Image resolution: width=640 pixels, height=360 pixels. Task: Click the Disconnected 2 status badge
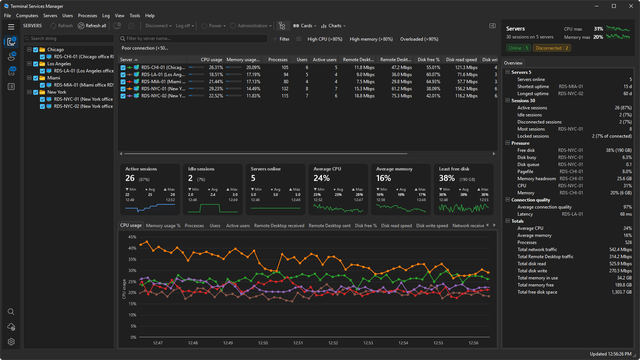pyautogui.click(x=552, y=48)
